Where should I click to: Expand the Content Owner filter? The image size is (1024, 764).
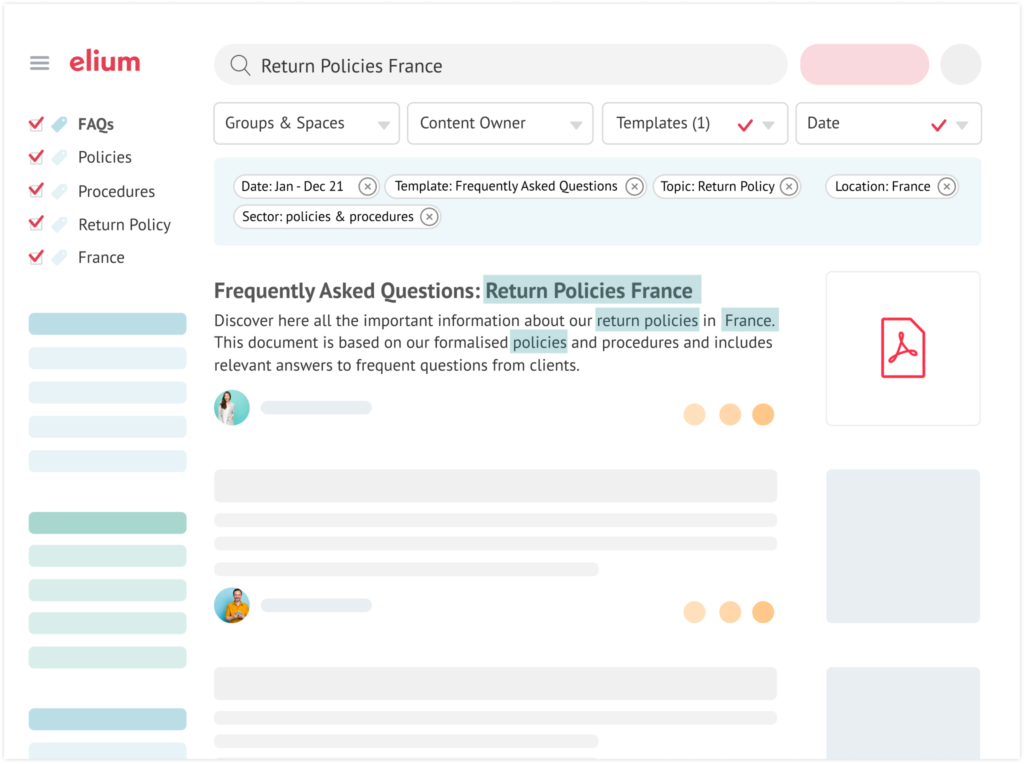coord(500,123)
